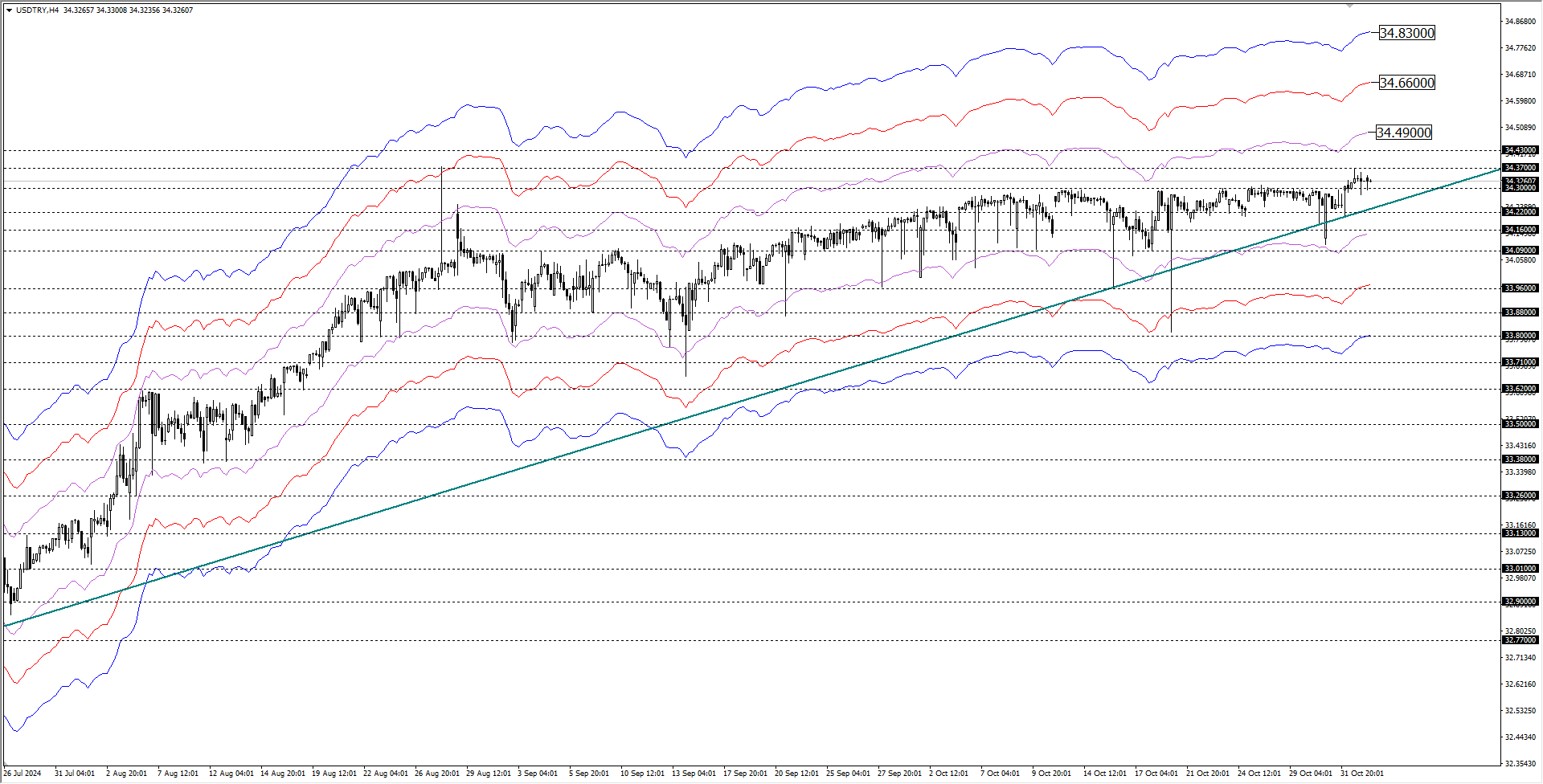Click the 33.96000 level tag on price axis
The image size is (1543, 784).
click(1520, 288)
